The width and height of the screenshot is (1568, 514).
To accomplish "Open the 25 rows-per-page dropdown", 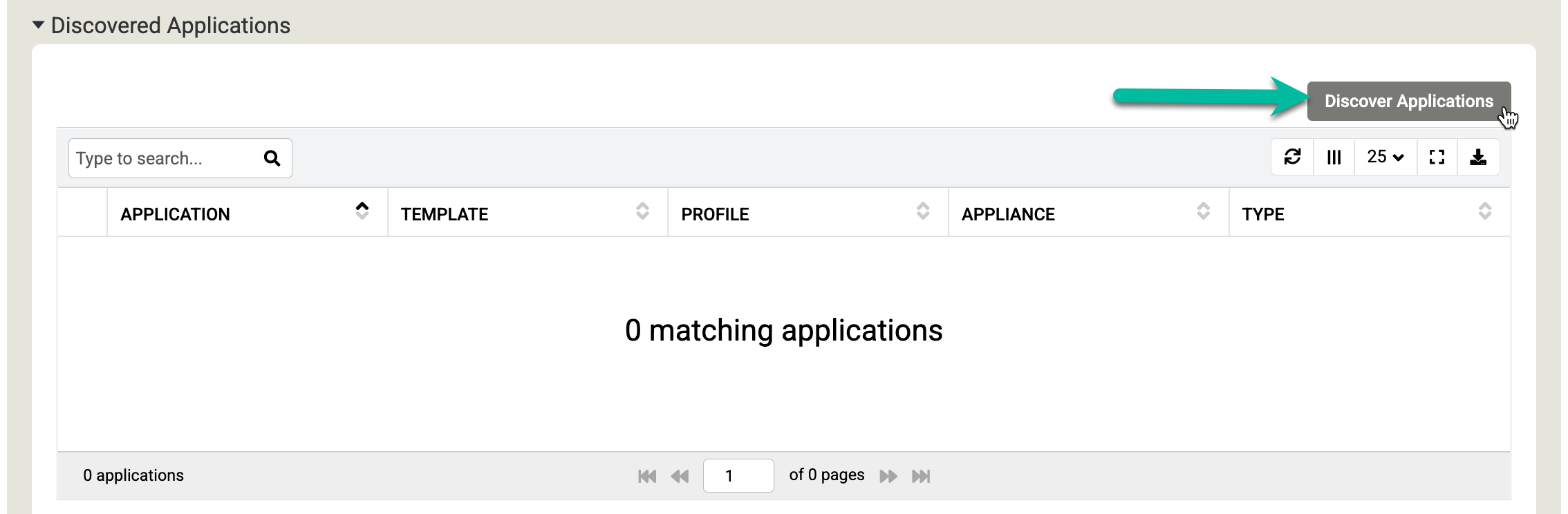I will 1385,157.
